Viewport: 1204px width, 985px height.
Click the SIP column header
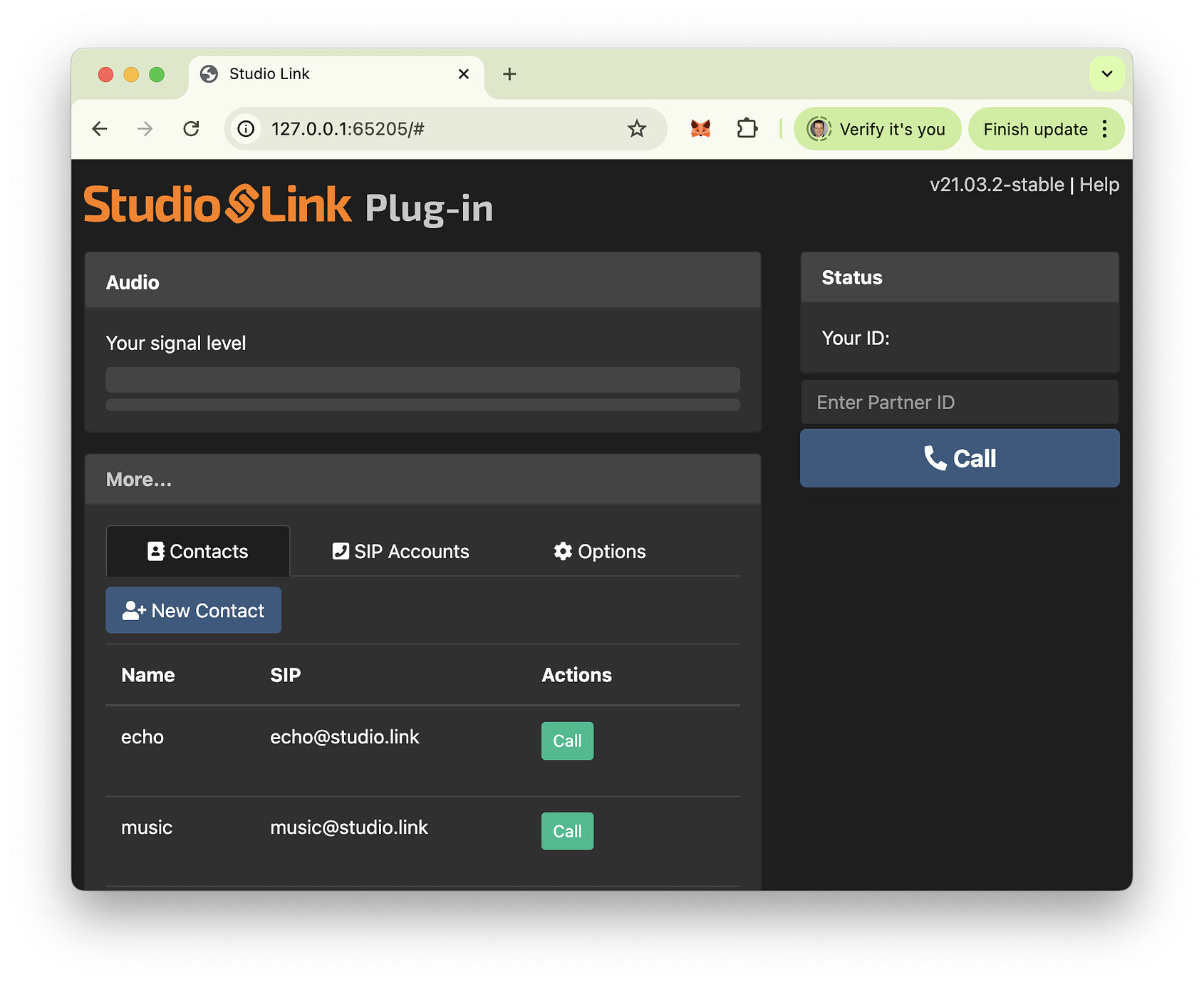pyautogui.click(x=286, y=675)
